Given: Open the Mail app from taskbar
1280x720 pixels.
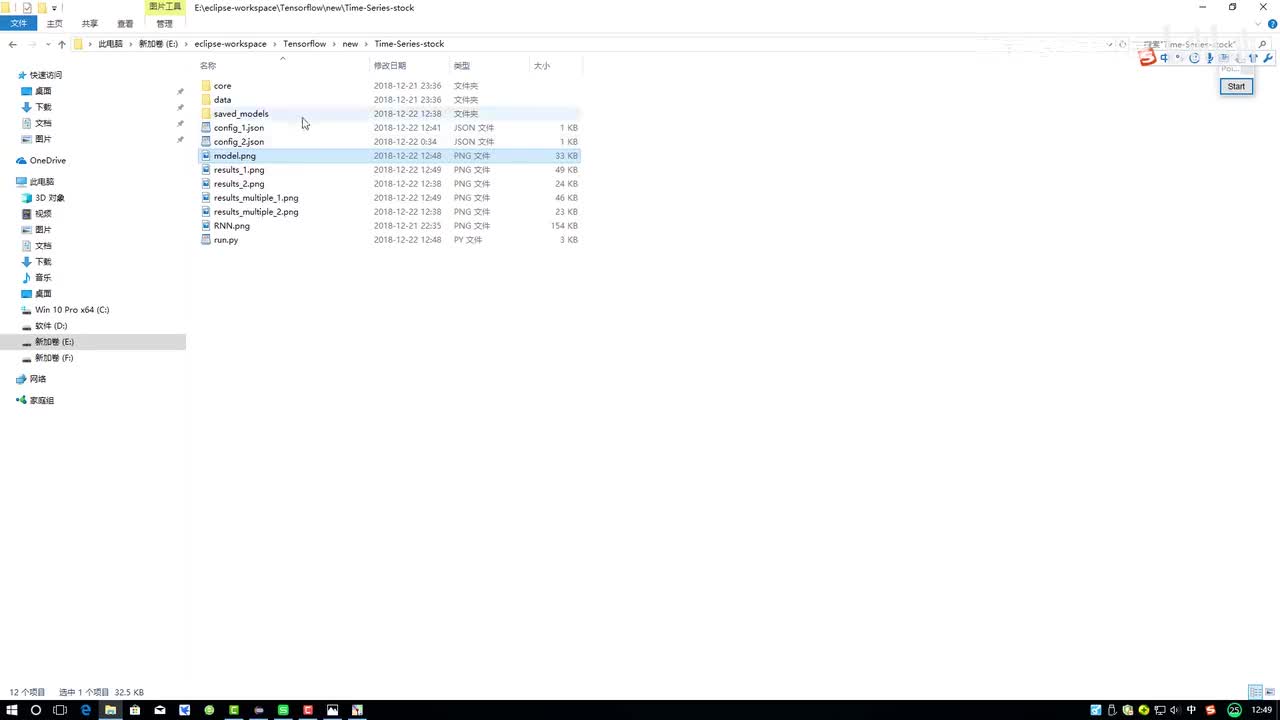Looking at the screenshot, I should (160, 710).
